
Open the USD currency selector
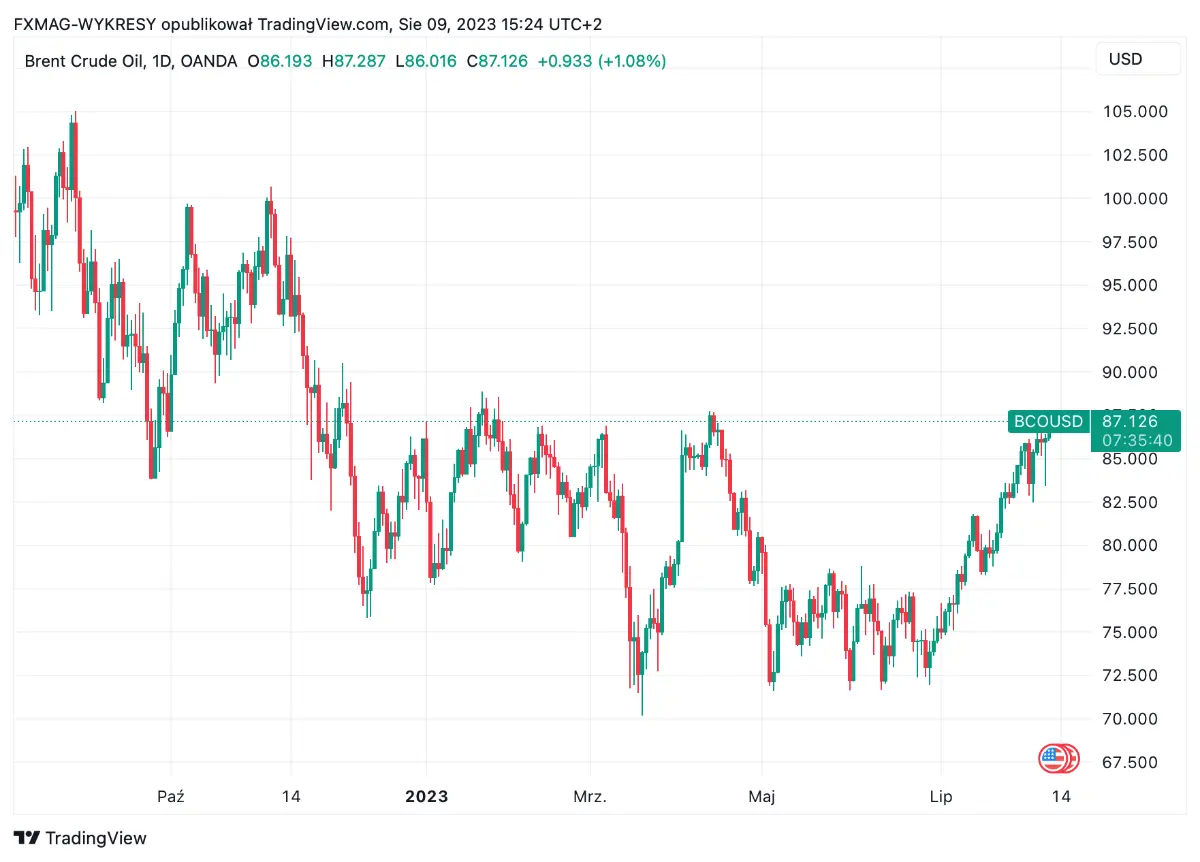point(1138,59)
